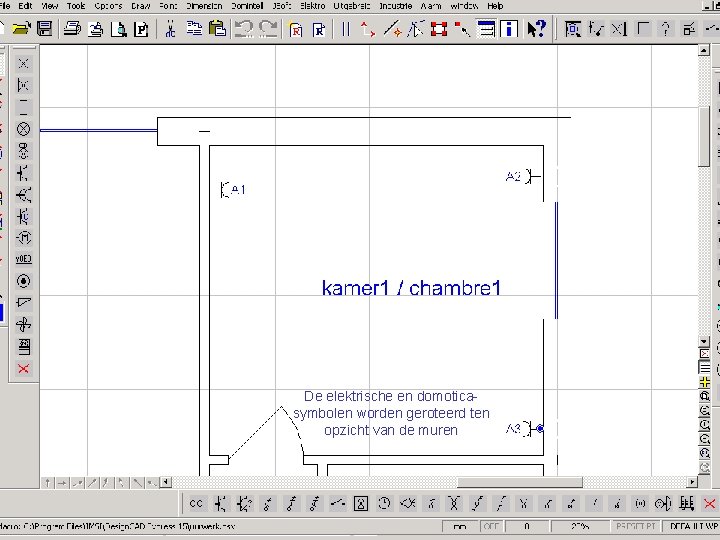Open the File menu
The width and height of the screenshot is (720, 540).
(x=5, y=6)
